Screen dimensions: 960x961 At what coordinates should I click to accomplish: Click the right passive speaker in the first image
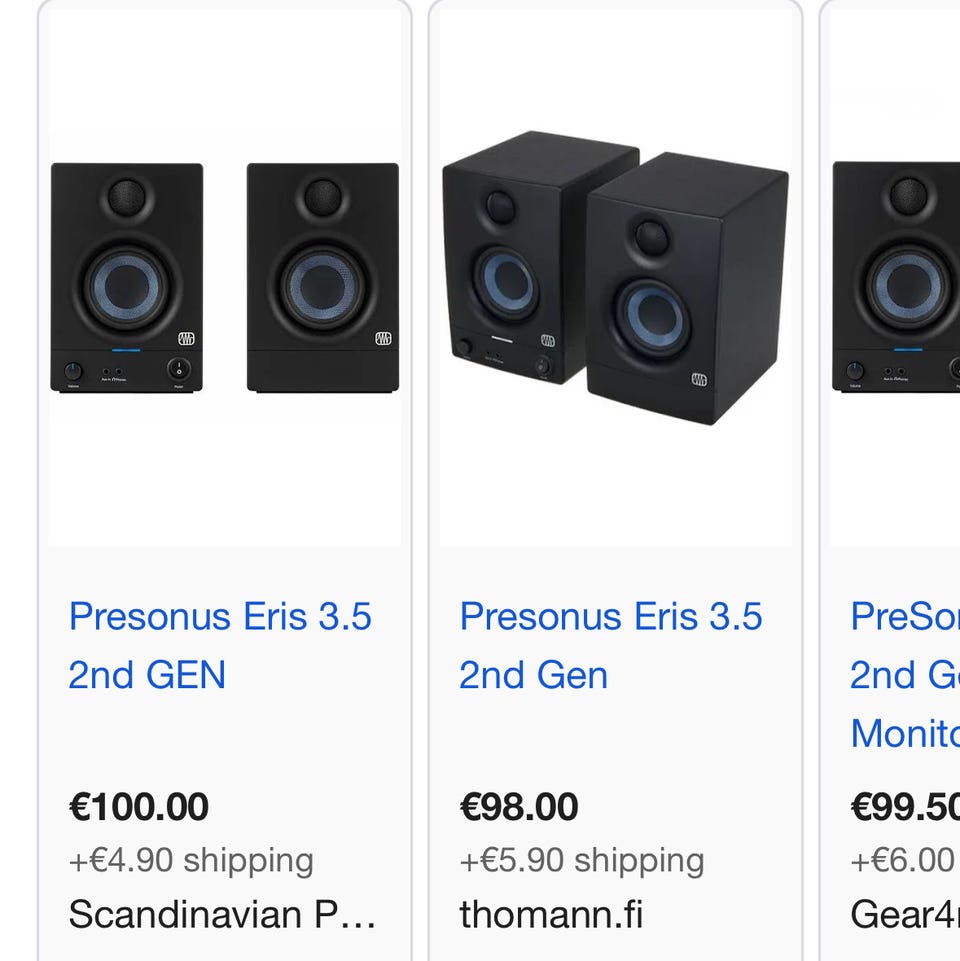tap(322, 278)
